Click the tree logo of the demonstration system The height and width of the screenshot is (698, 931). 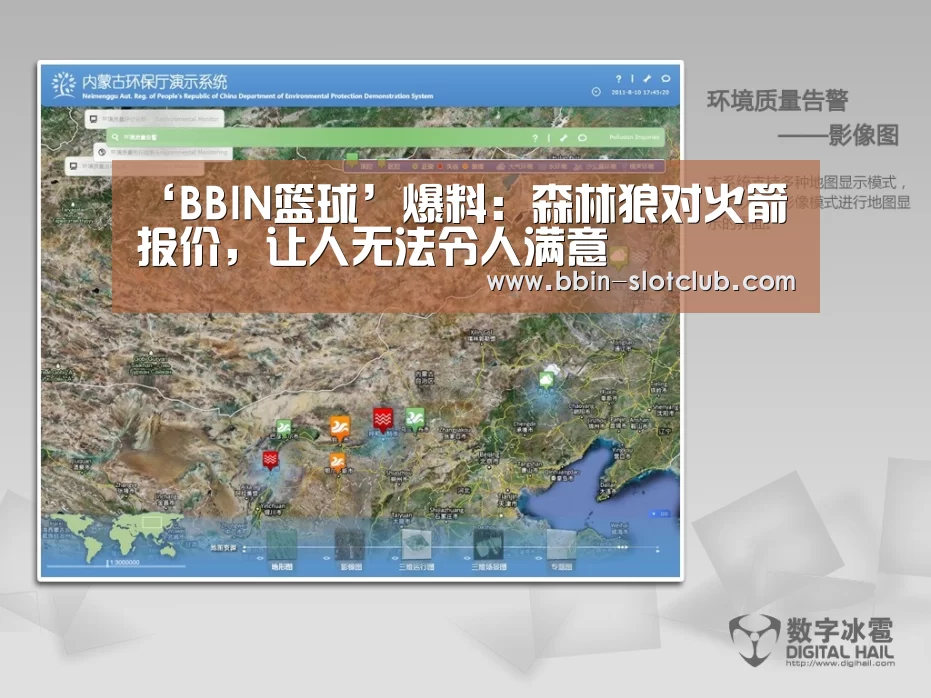pyautogui.click(x=63, y=85)
